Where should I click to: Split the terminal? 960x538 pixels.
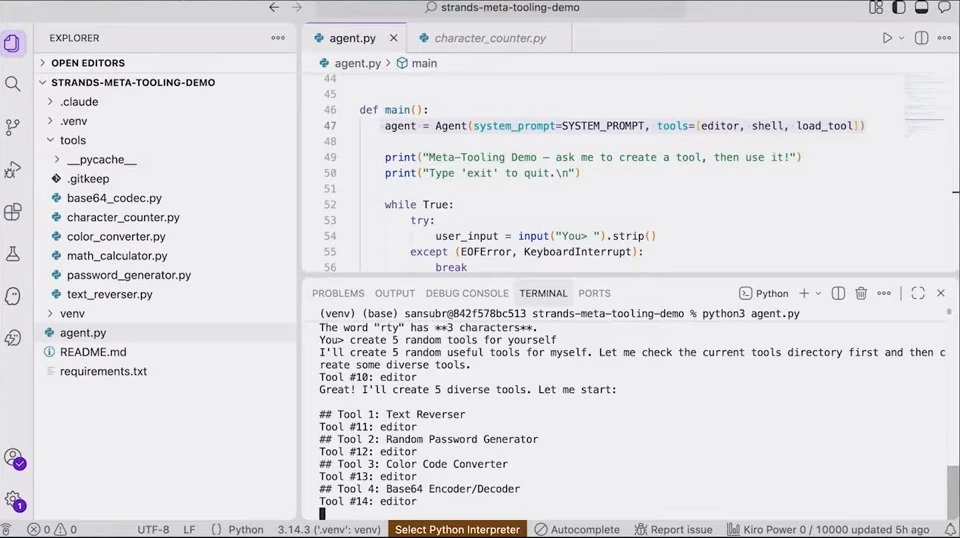tap(838, 293)
